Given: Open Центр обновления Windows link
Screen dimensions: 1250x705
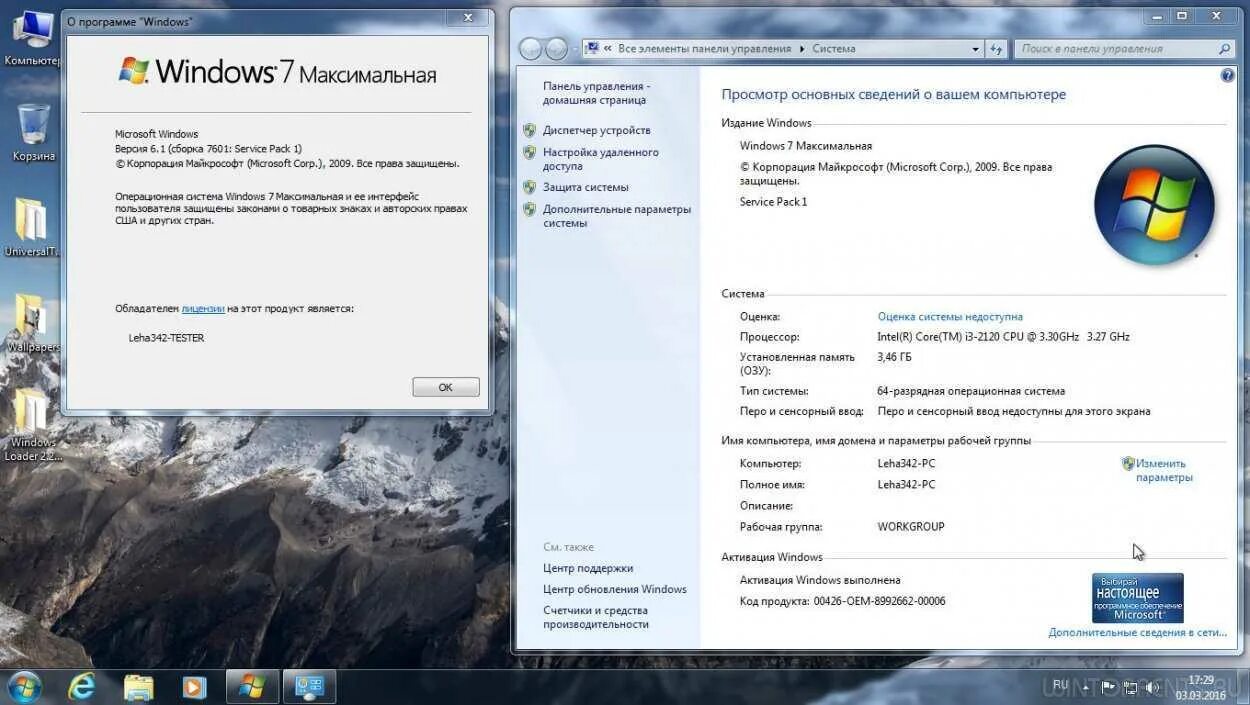Looking at the screenshot, I should (x=615, y=589).
